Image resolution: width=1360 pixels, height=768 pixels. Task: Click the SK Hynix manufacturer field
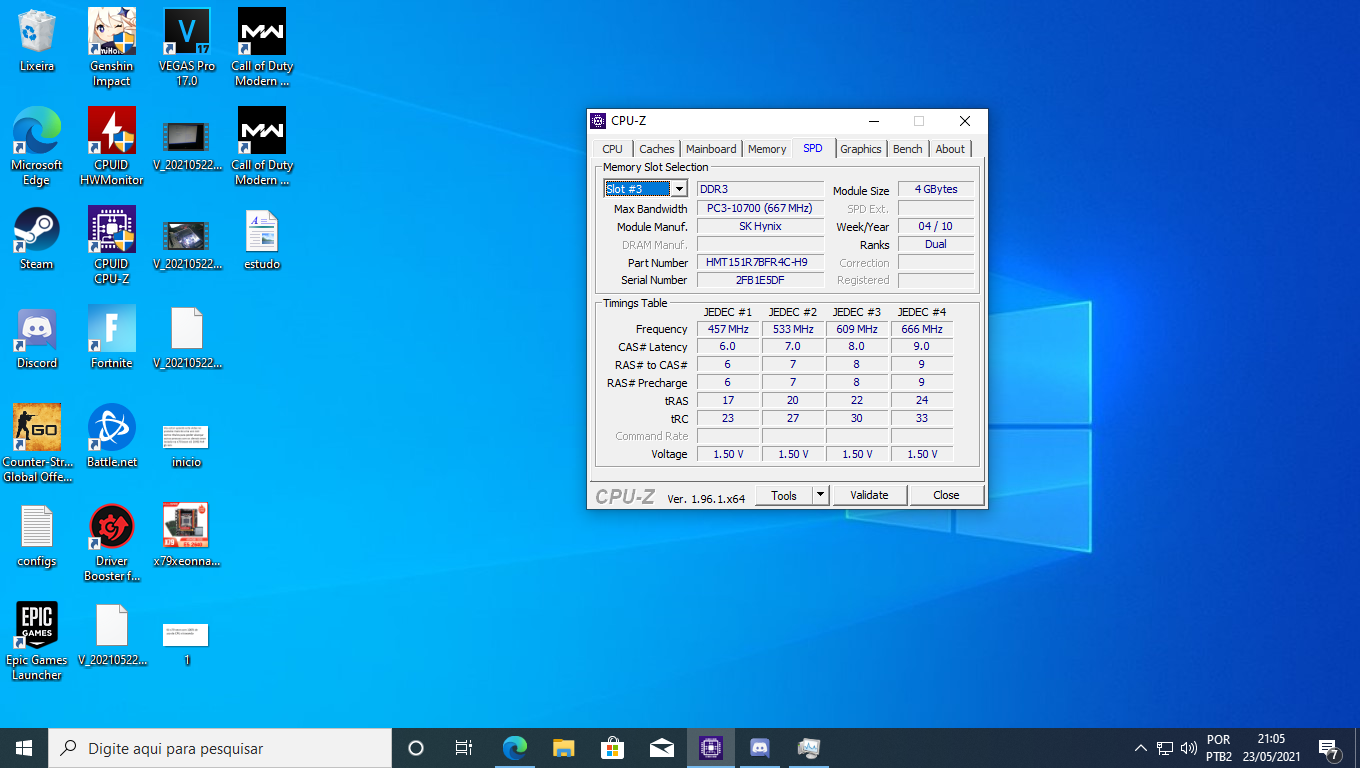760,226
